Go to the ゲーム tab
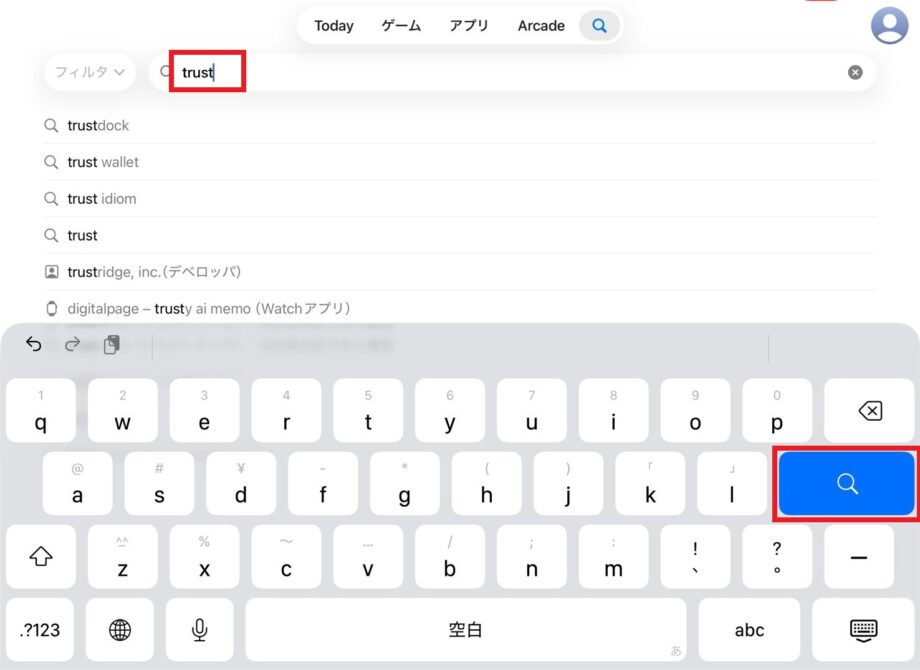This screenshot has height=670, width=920. point(401,26)
